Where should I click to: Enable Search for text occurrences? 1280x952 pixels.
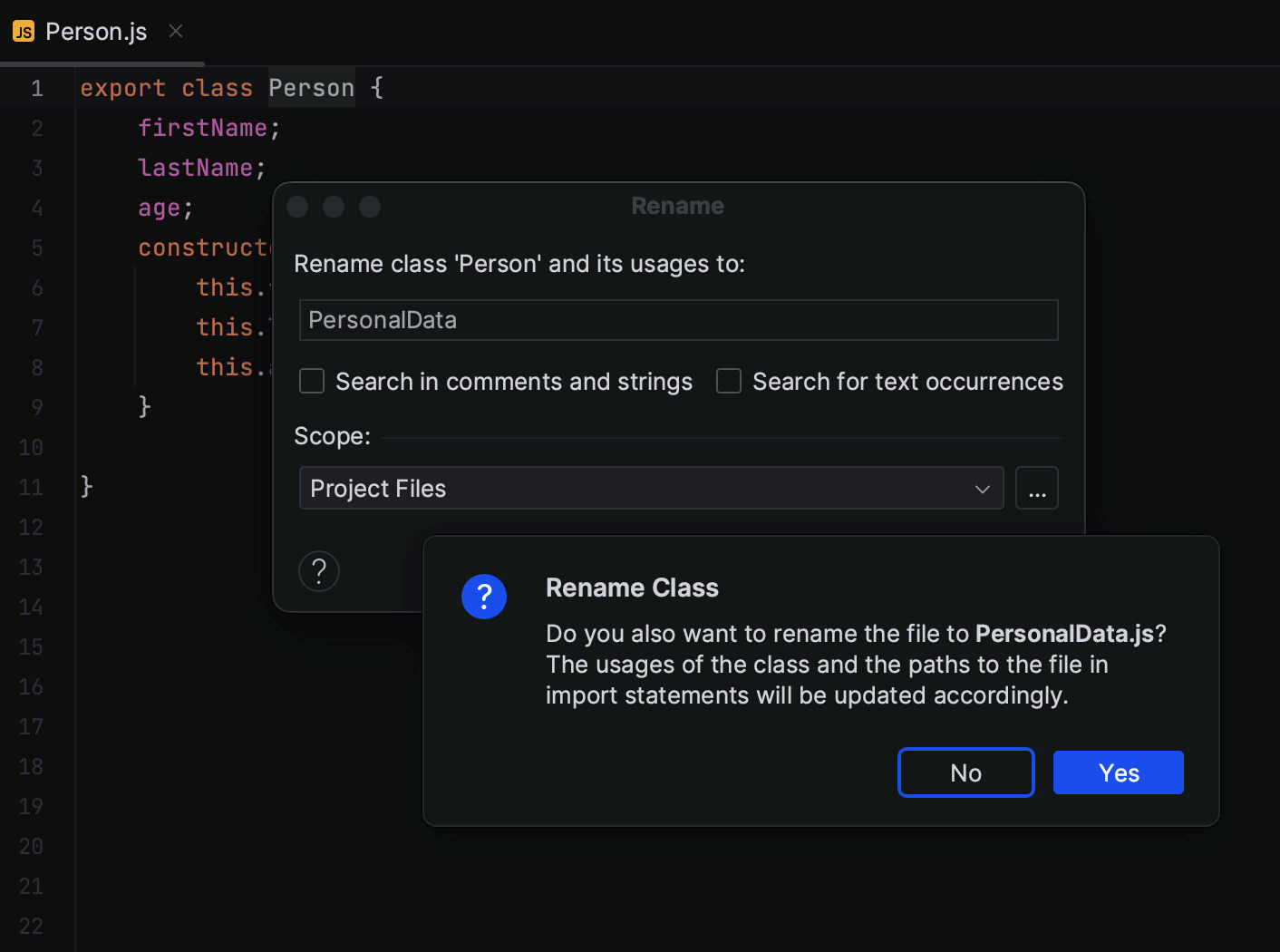point(729,381)
